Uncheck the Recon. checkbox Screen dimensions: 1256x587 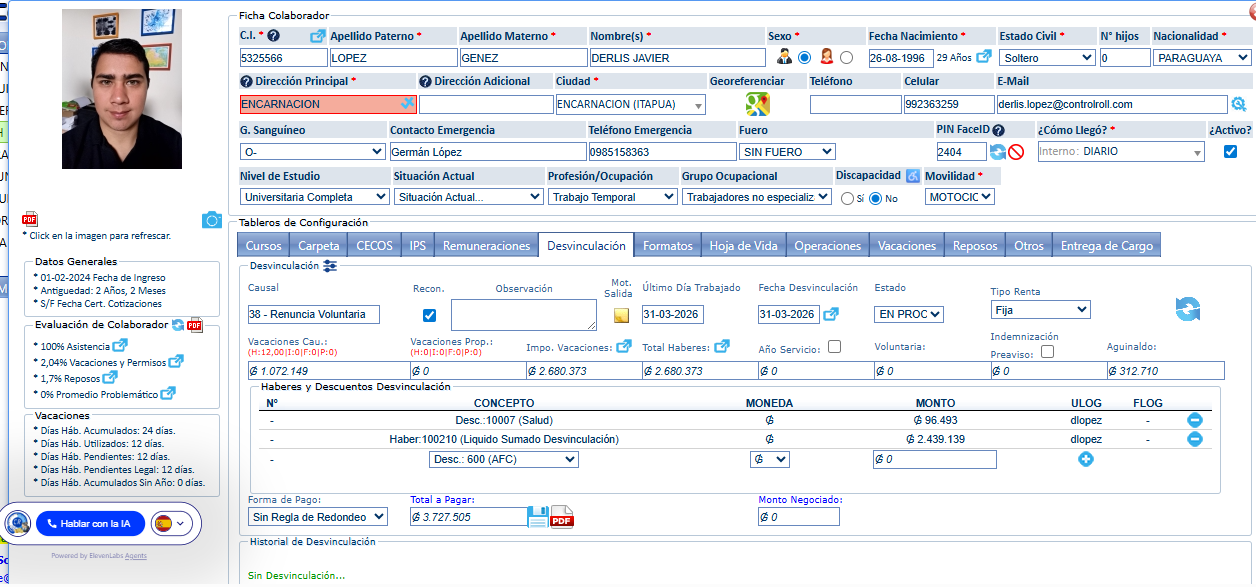pos(429,315)
